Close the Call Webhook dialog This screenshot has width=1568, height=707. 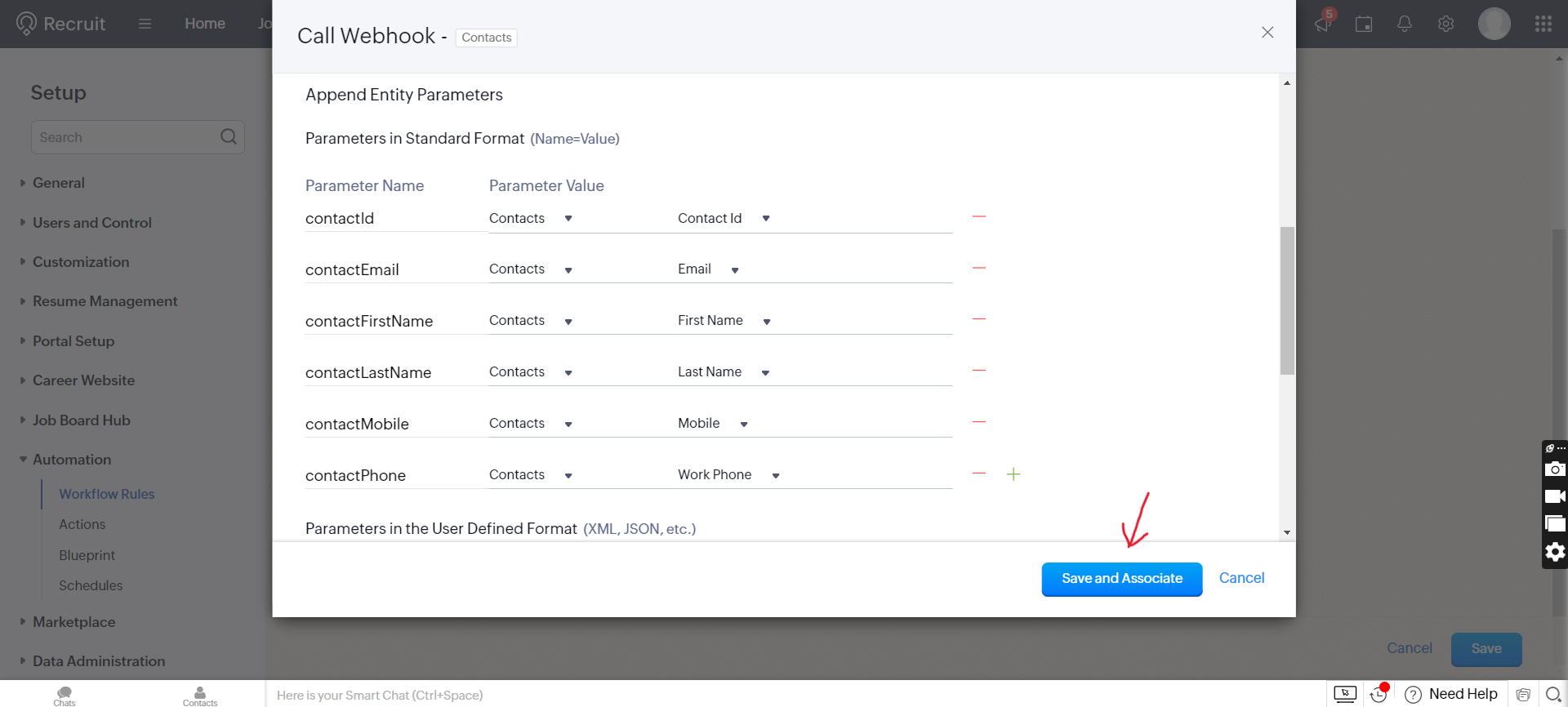[x=1267, y=33]
